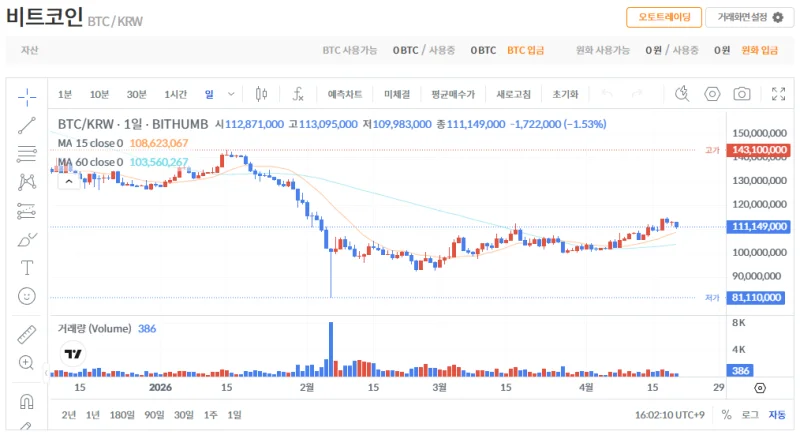Open chart settings hexagon icon
Image resolution: width=800 pixels, height=435 pixels.
712,94
